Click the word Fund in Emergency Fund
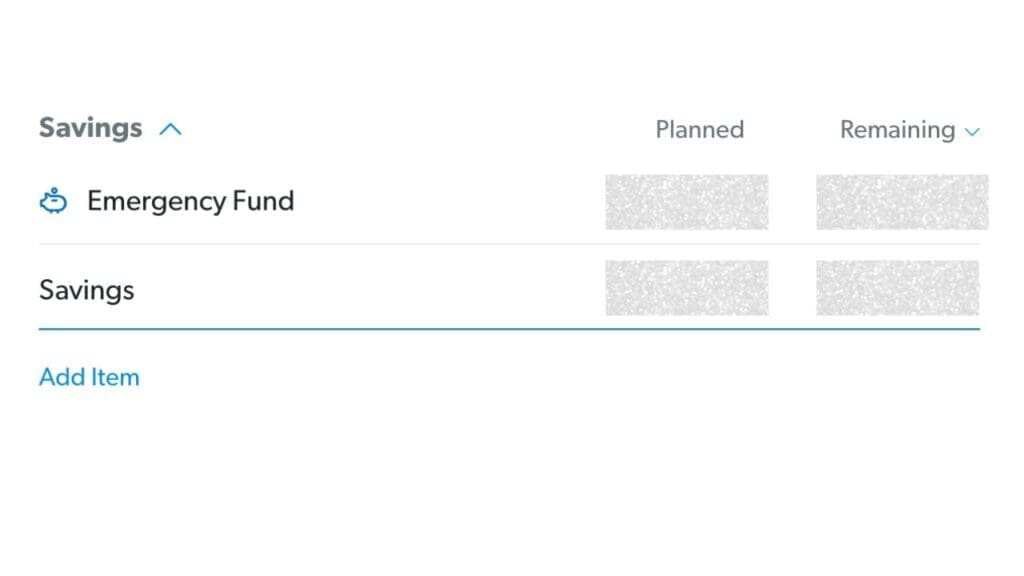 [262, 201]
